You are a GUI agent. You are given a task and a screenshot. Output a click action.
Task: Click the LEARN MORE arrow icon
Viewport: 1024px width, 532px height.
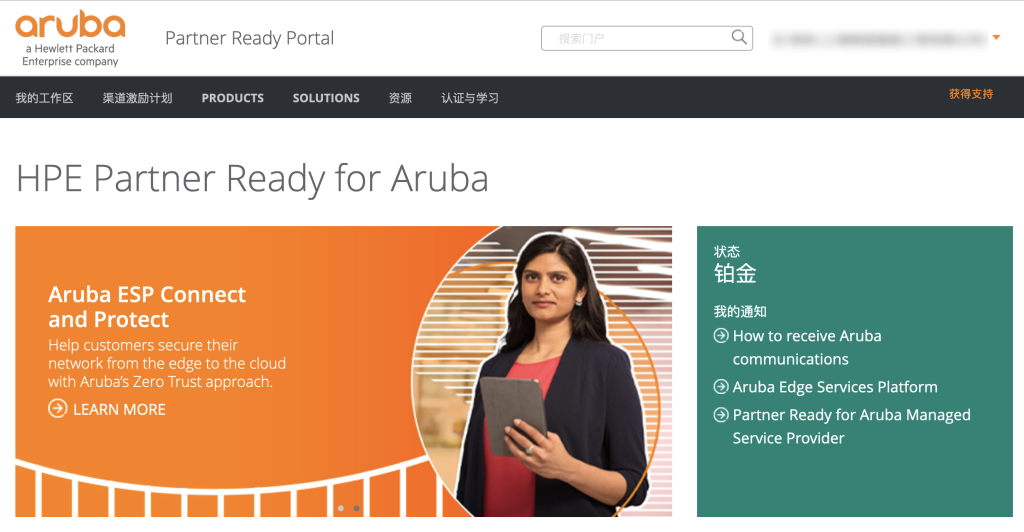57,409
